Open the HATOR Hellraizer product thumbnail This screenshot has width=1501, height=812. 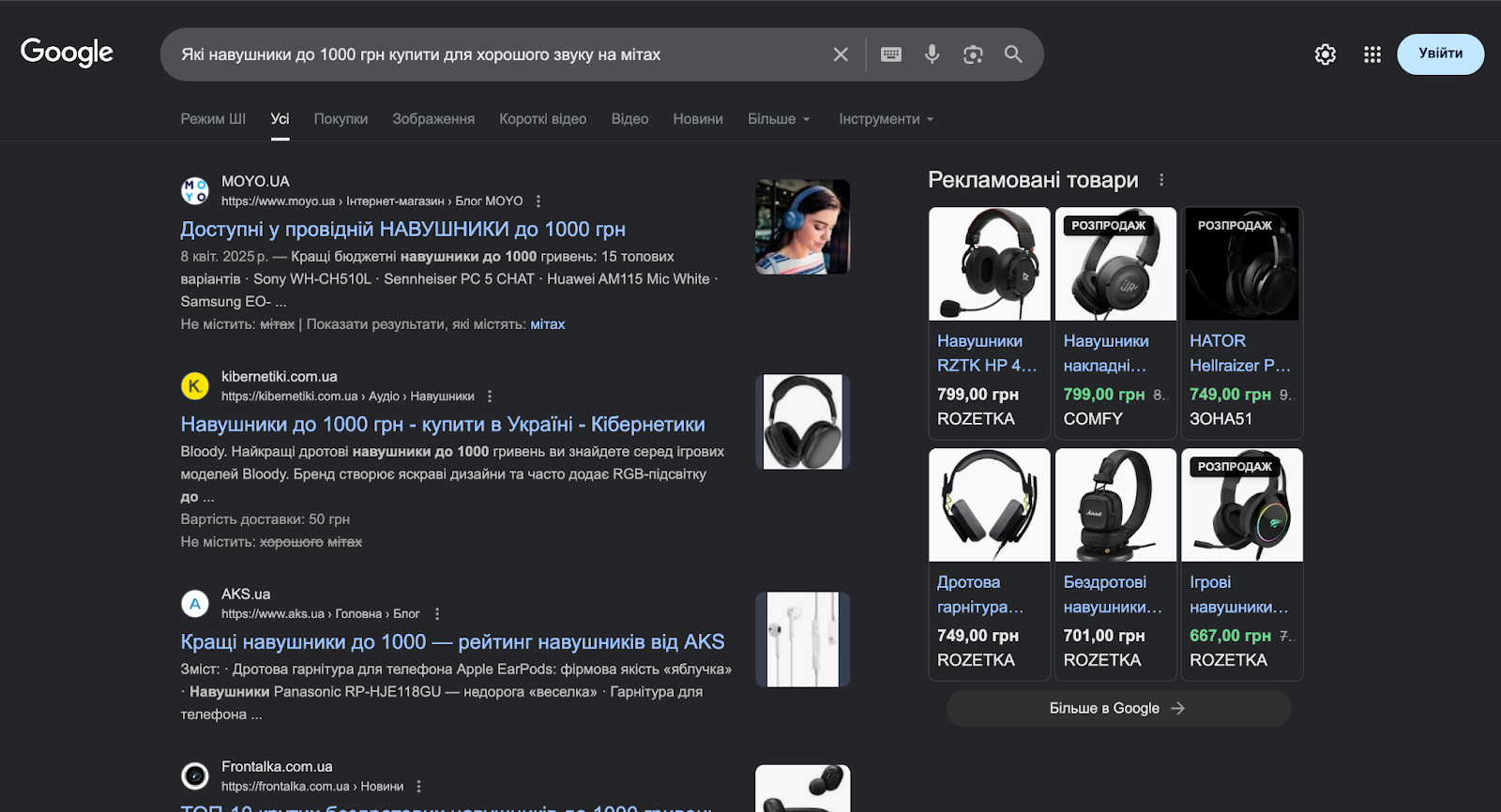[x=1241, y=264]
